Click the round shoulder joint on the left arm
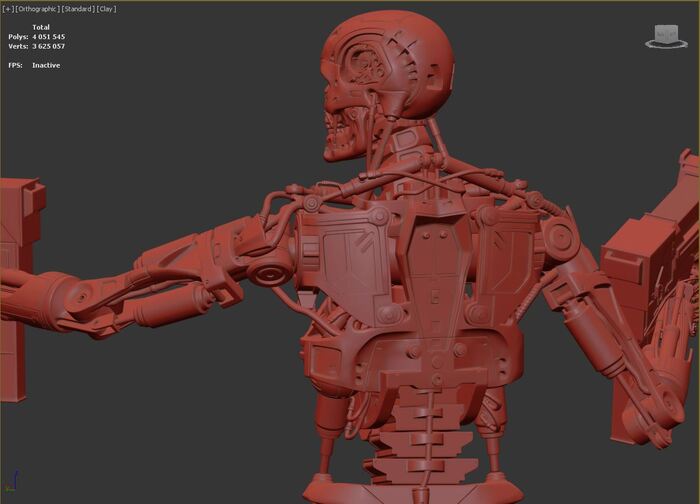 pos(269,273)
